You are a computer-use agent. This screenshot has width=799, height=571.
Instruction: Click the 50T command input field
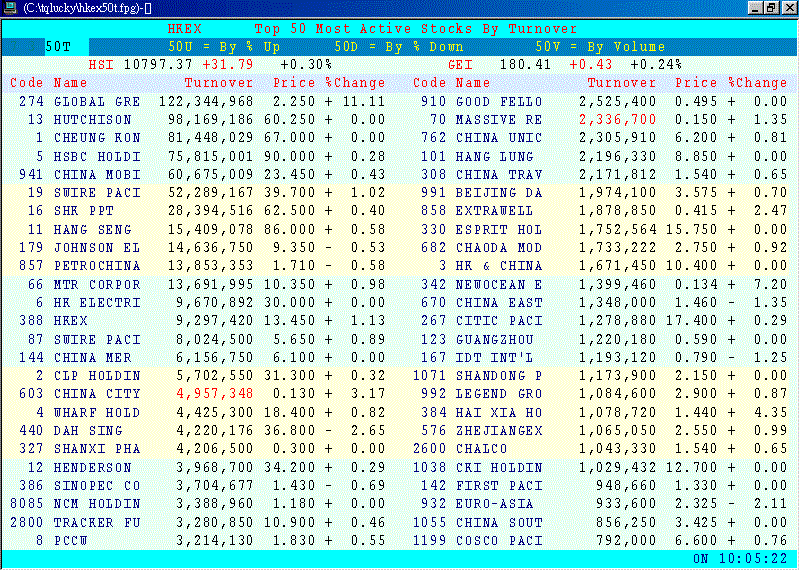coord(66,47)
